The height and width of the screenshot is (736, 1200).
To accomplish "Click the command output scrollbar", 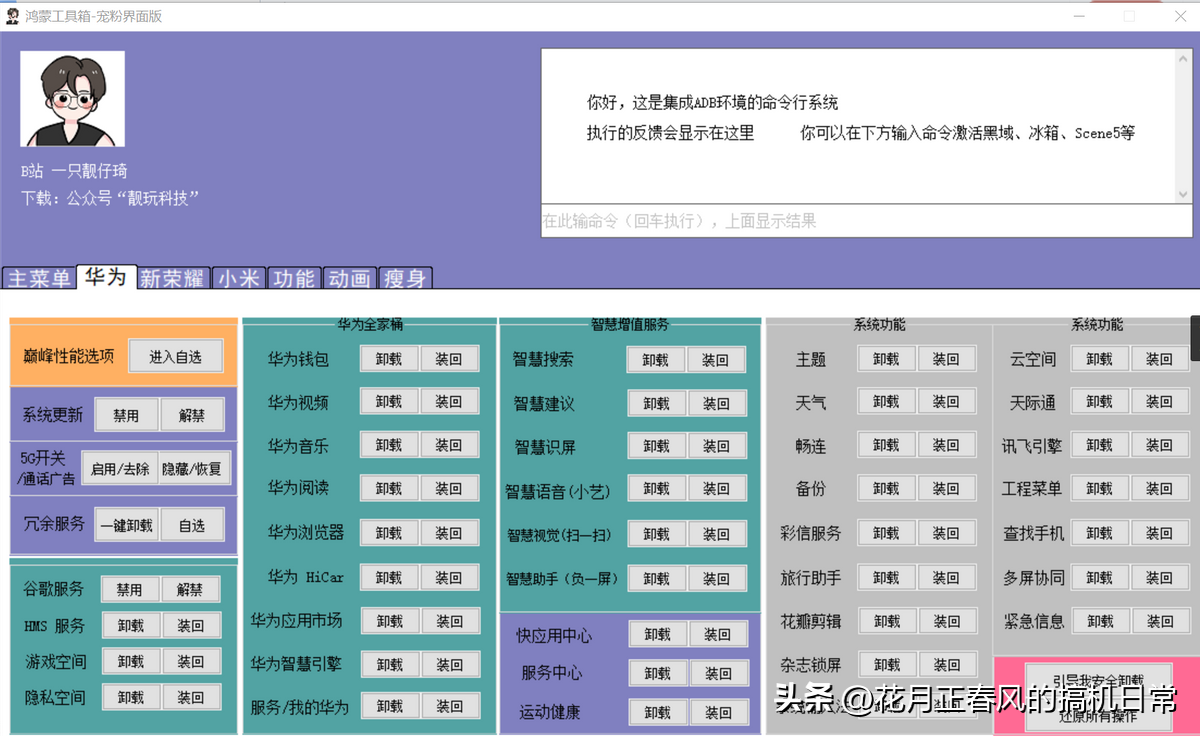I will tap(1183, 127).
